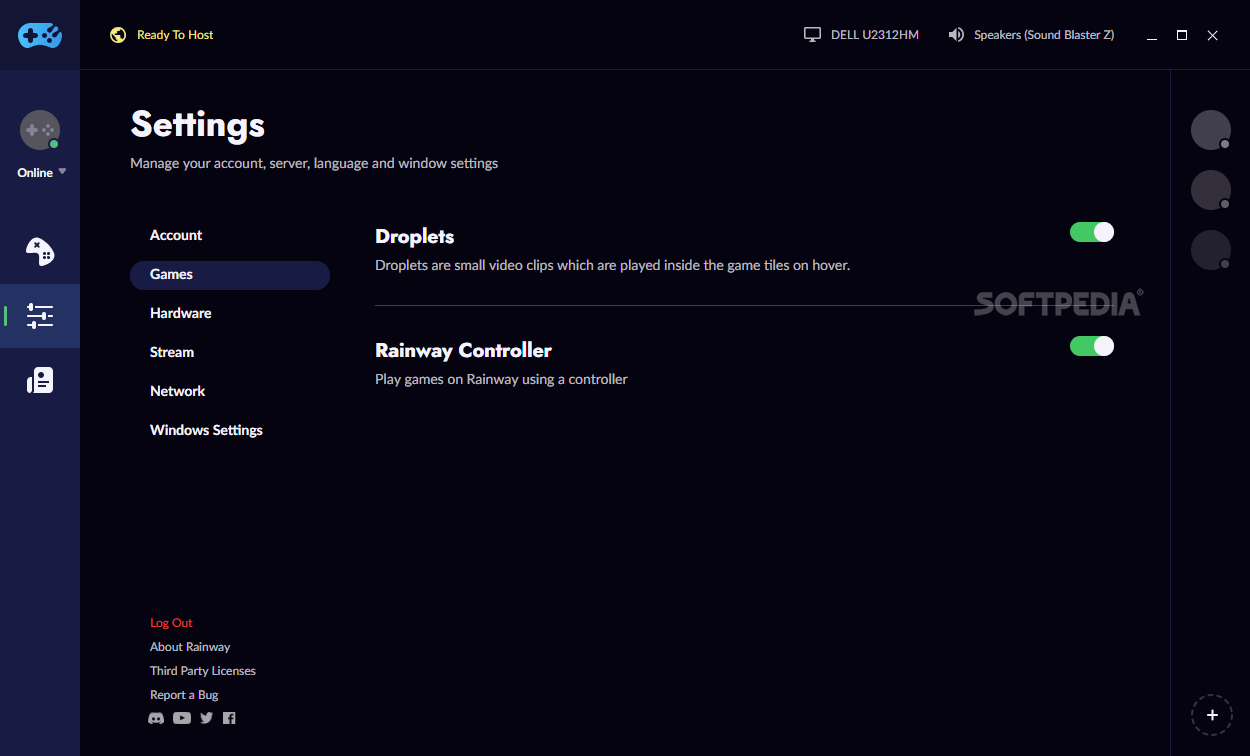Image resolution: width=1250 pixels, height=756 pixels.
Task: Select the settings sliders sidebar icon
Action: pyautogui.click(x=40, y=316)
